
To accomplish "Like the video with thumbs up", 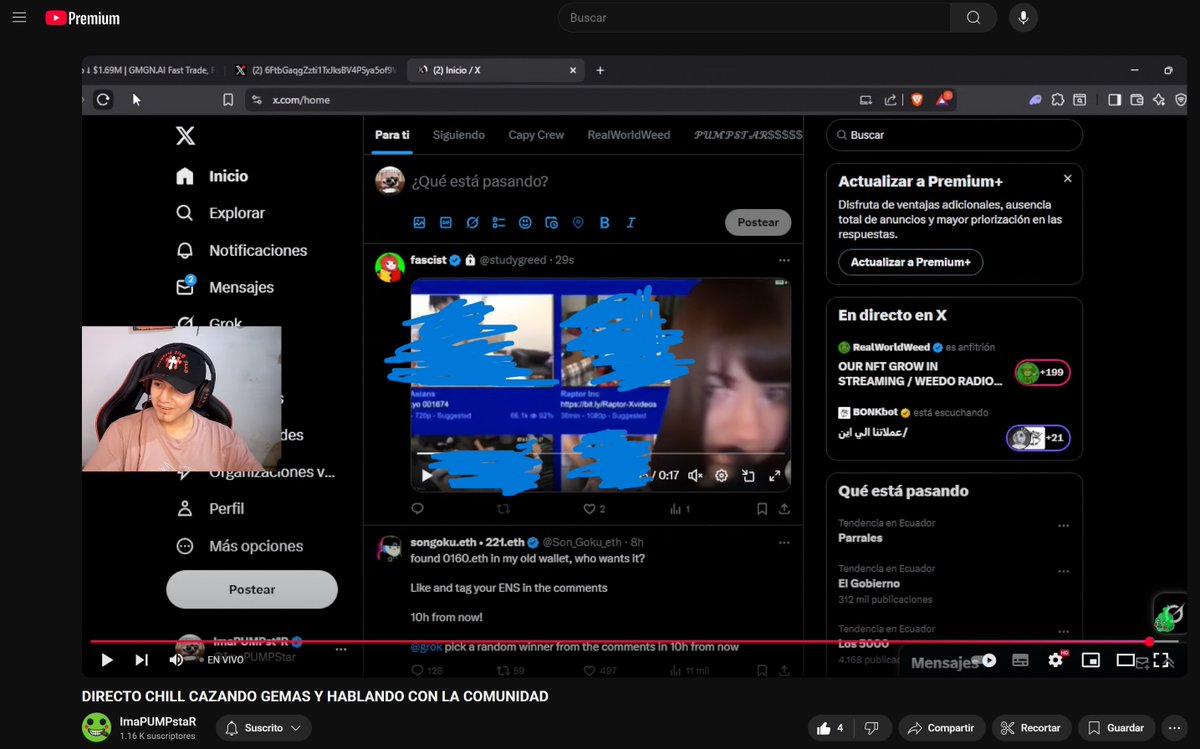I will [x=831, y=728].
